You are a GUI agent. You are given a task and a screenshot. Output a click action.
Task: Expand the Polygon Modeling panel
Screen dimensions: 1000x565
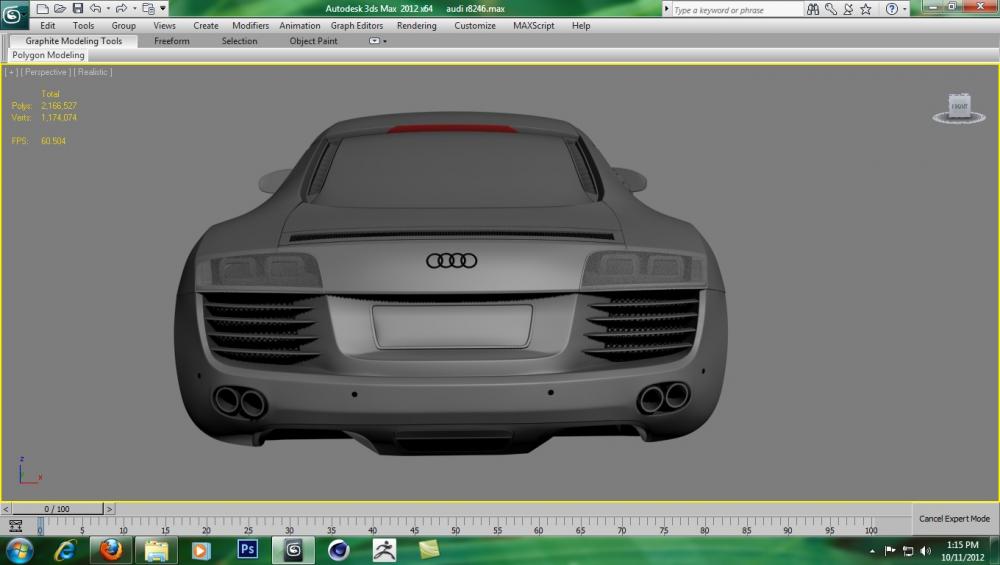[x=48, y=55]
